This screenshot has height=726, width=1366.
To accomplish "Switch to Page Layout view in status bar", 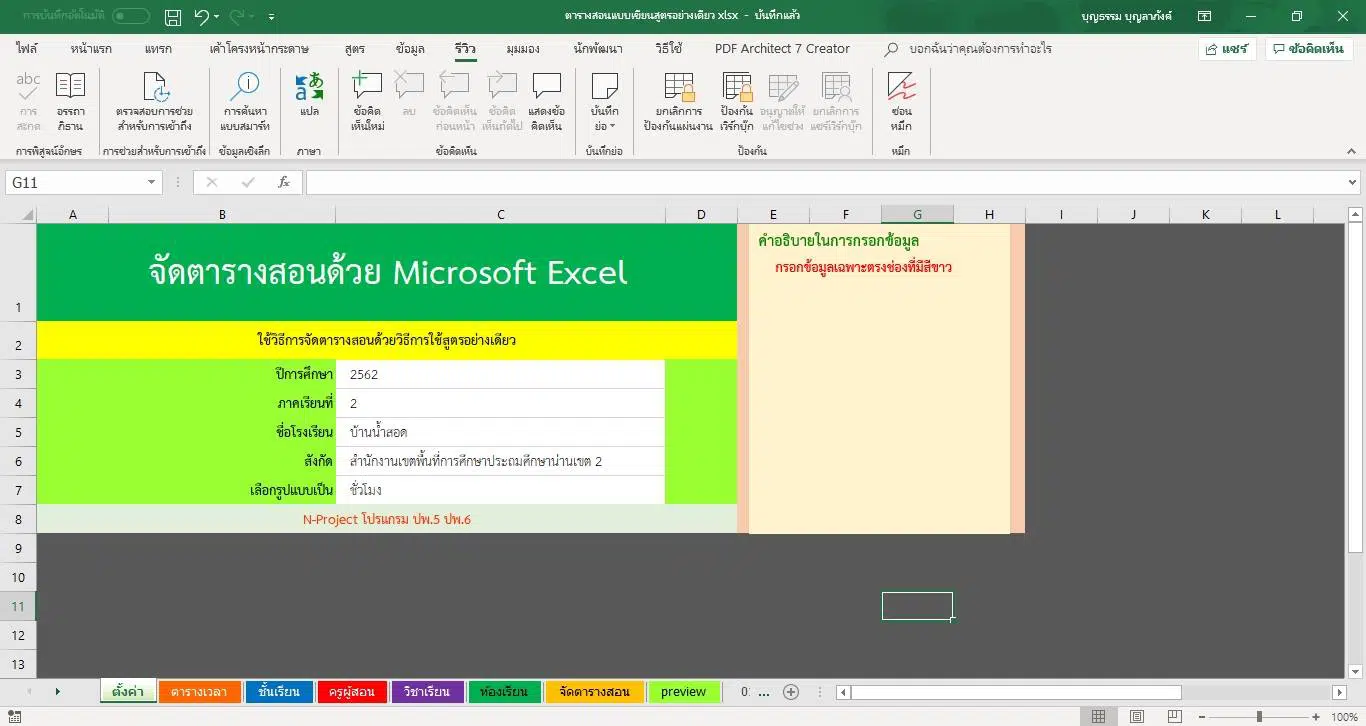I will (x=1137, y=716).
